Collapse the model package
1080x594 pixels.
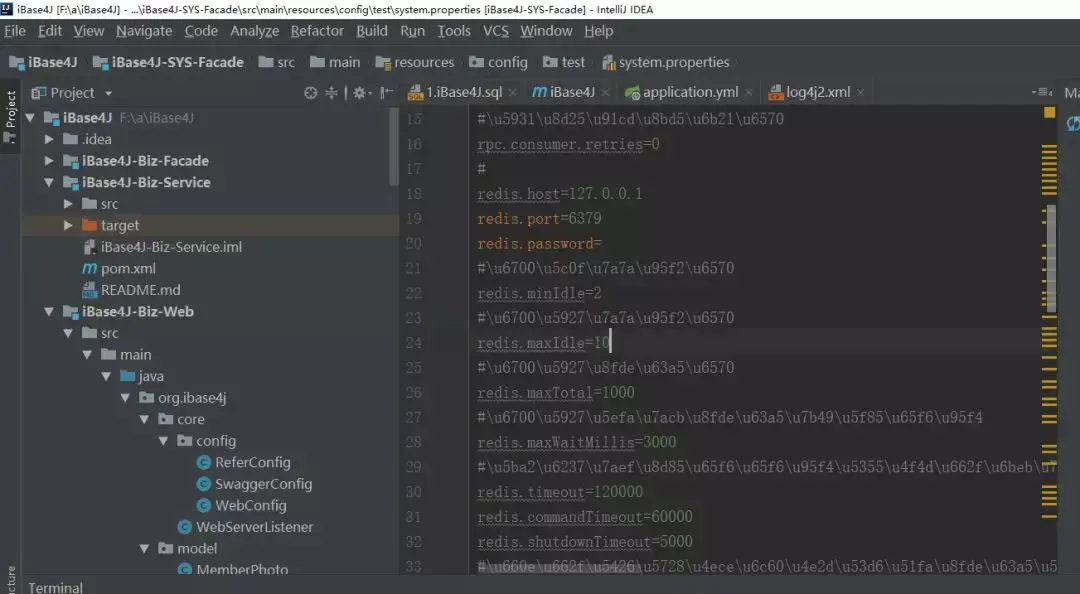(x=144, y=549)
